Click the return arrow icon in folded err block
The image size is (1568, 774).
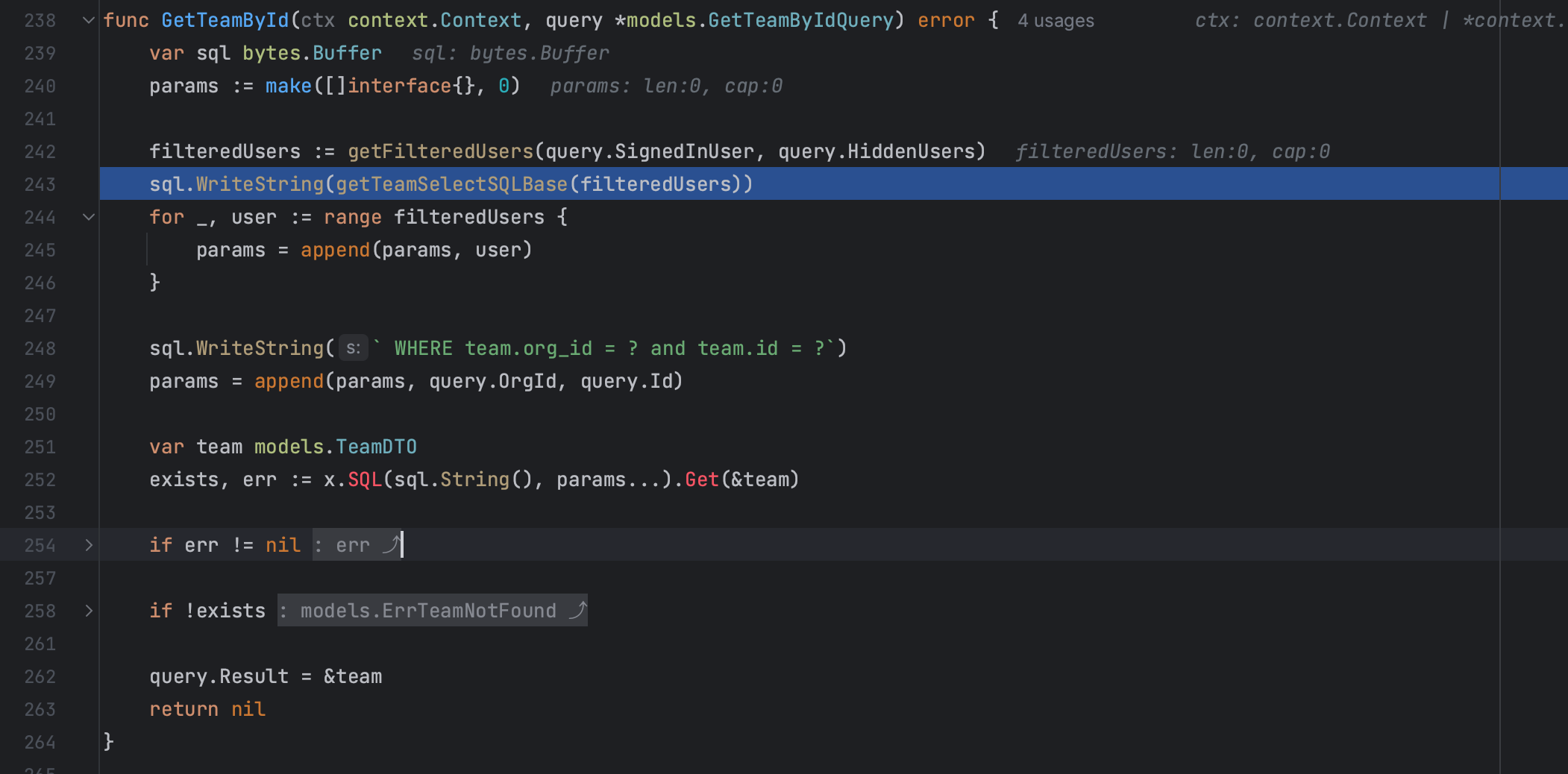(390, 545)
